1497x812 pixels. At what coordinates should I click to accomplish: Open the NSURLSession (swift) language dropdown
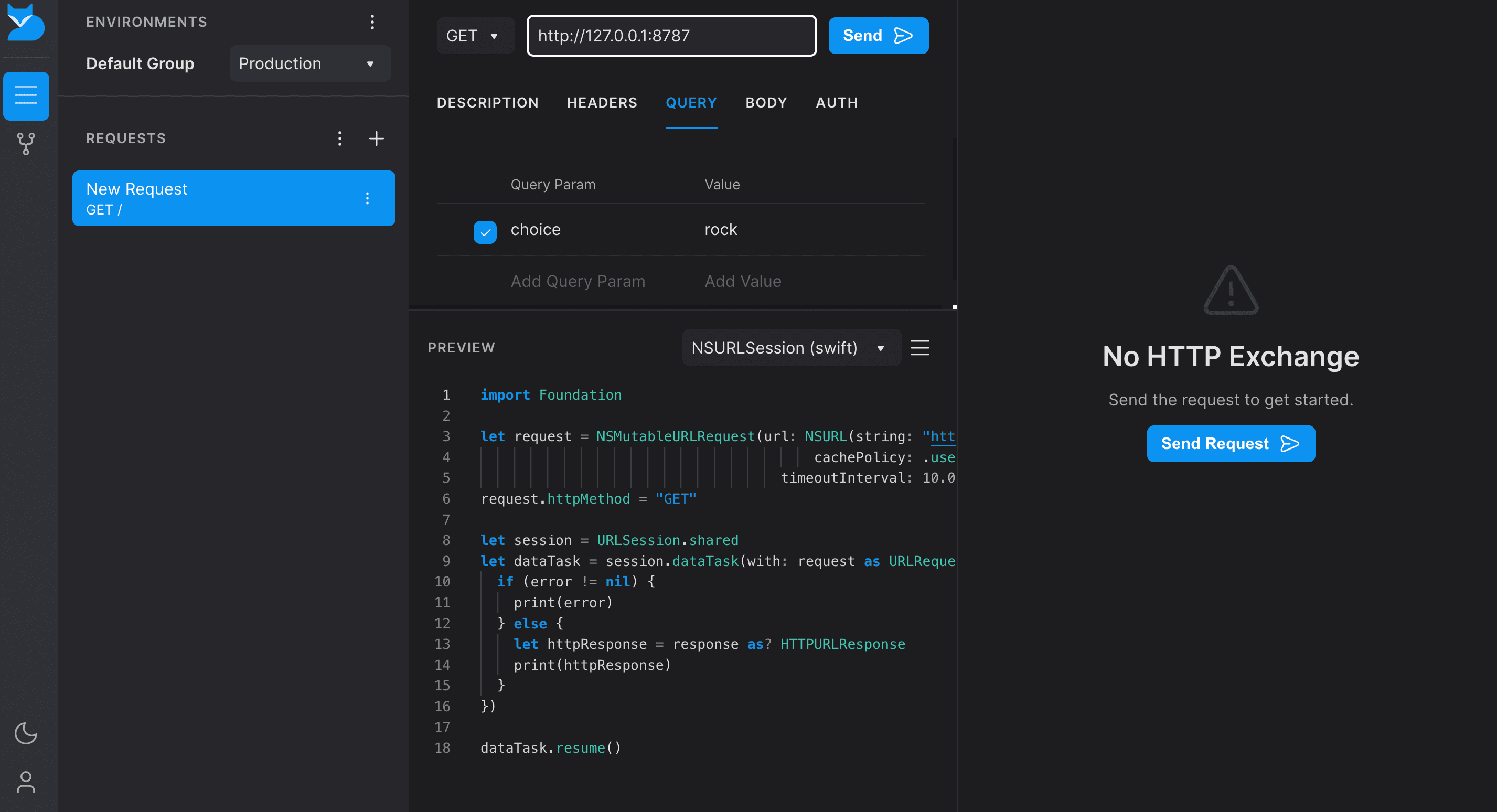[791, 348]
